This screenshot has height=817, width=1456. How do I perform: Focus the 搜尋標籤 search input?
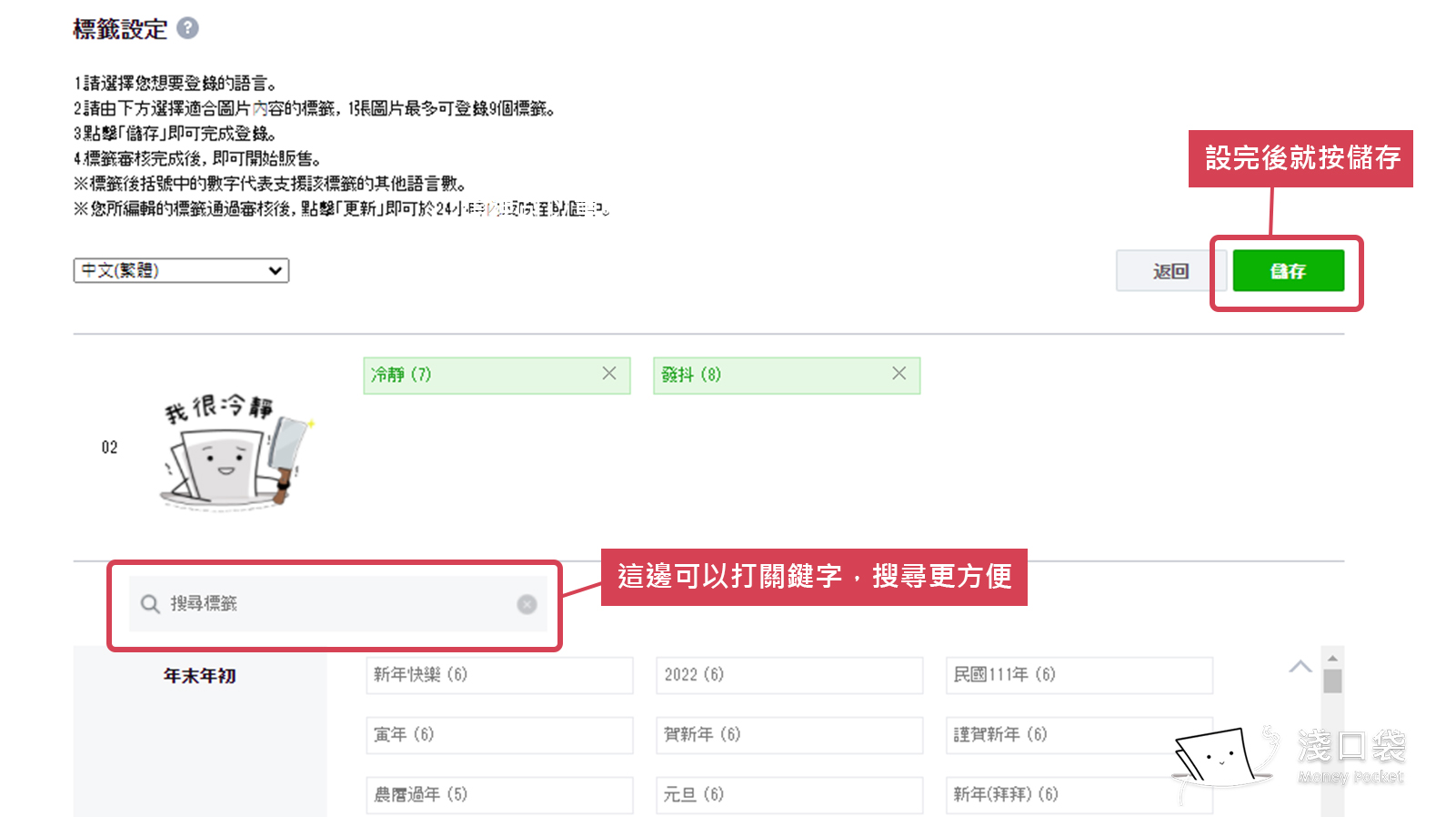pyautogui.click(x=336, y=604)
